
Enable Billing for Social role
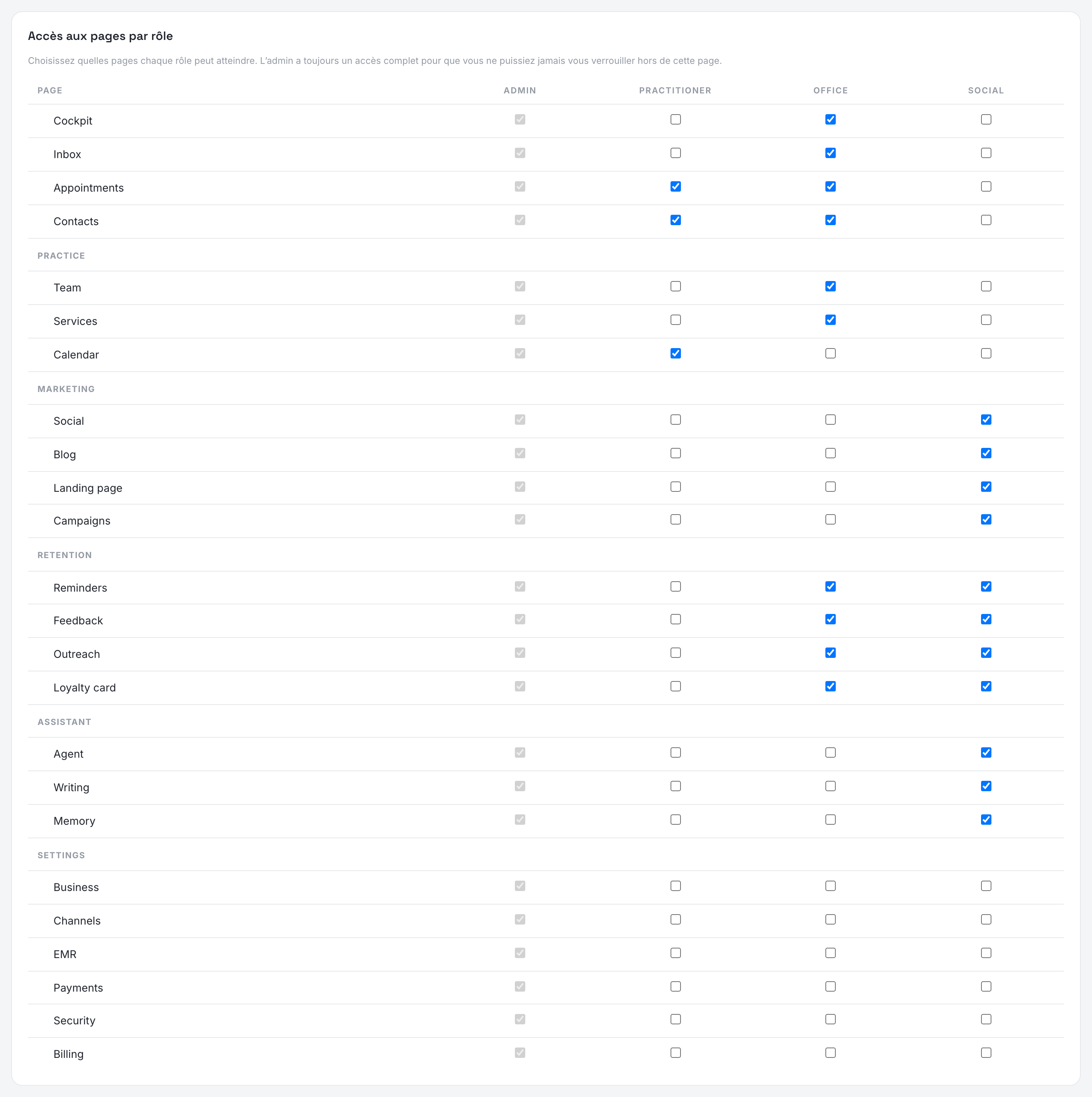pos(986,1053)
